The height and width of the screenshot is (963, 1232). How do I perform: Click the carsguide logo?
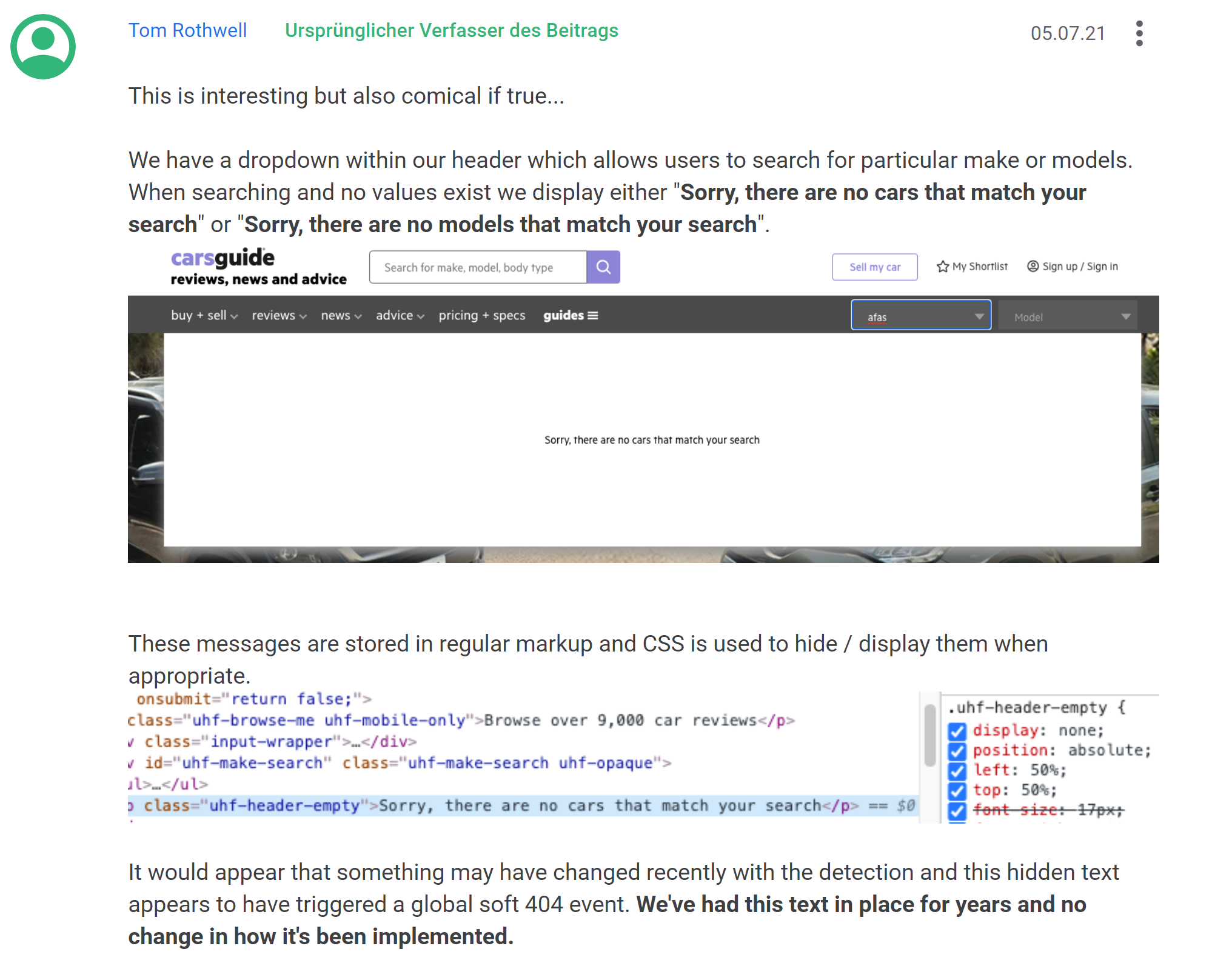pyautogui.click(x=223, y=258)
